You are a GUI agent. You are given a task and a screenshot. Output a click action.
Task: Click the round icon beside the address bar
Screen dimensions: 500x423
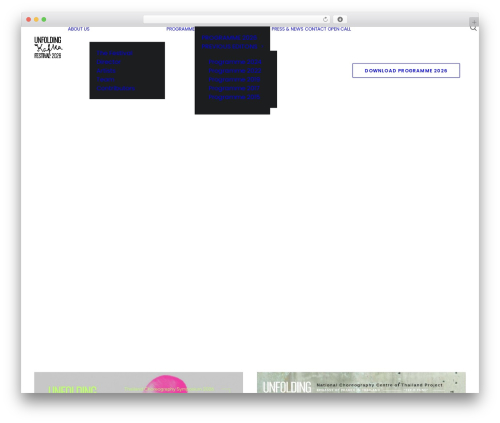[340, 20]
